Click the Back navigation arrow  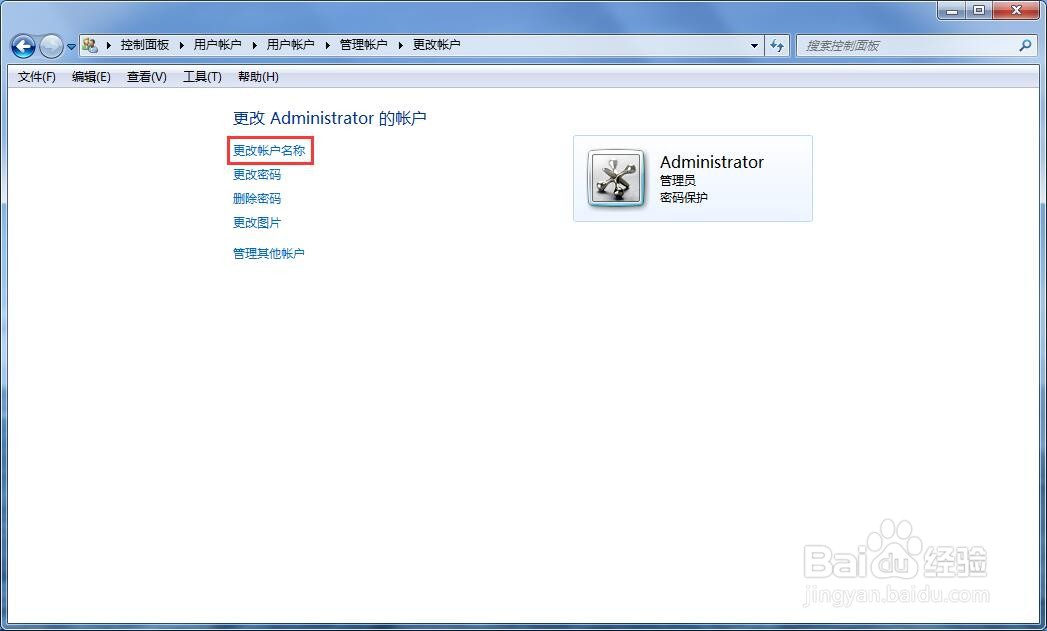tap(22, 45)
